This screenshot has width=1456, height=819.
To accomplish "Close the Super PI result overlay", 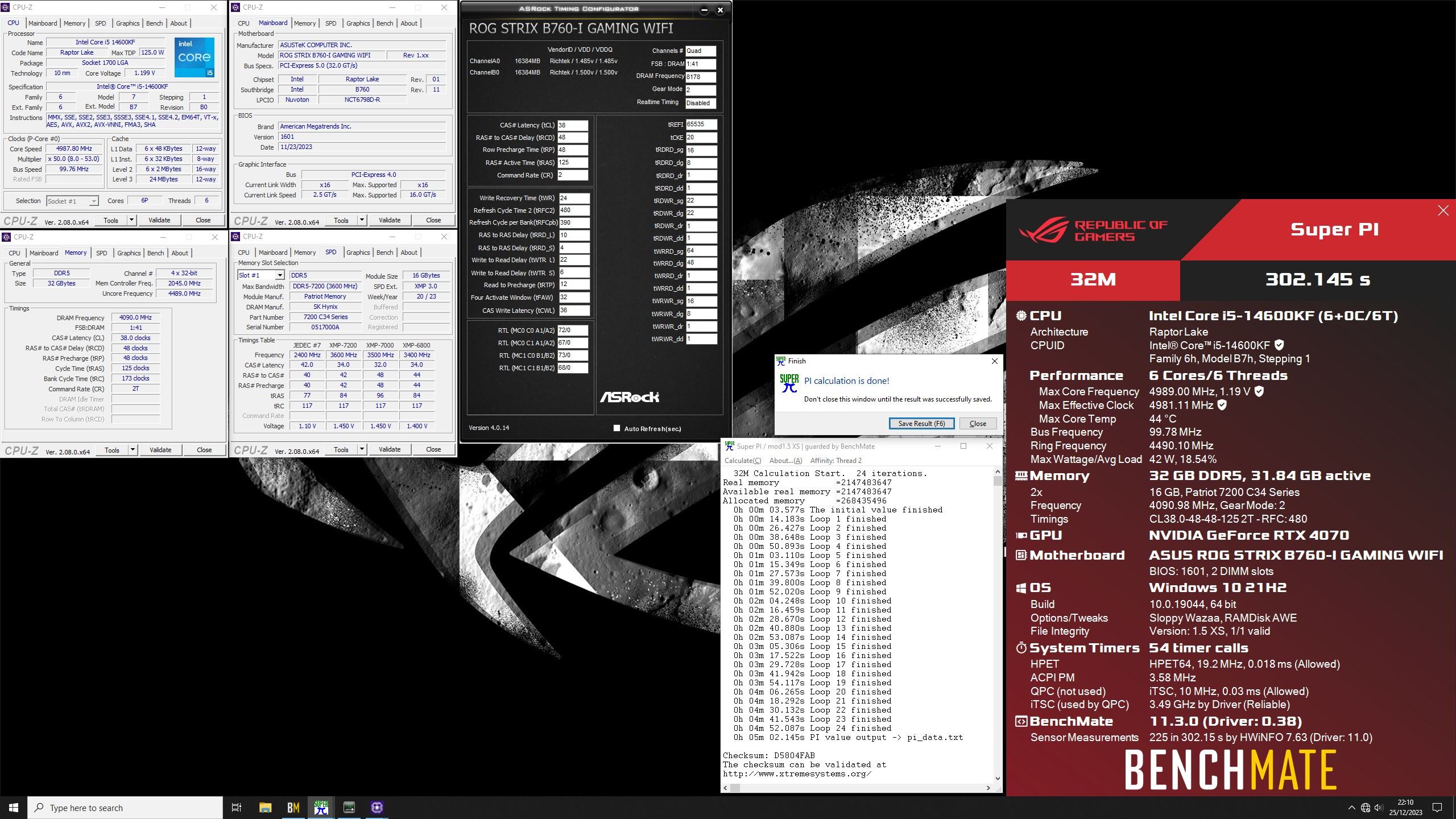I will click(x=1443, y=211).
